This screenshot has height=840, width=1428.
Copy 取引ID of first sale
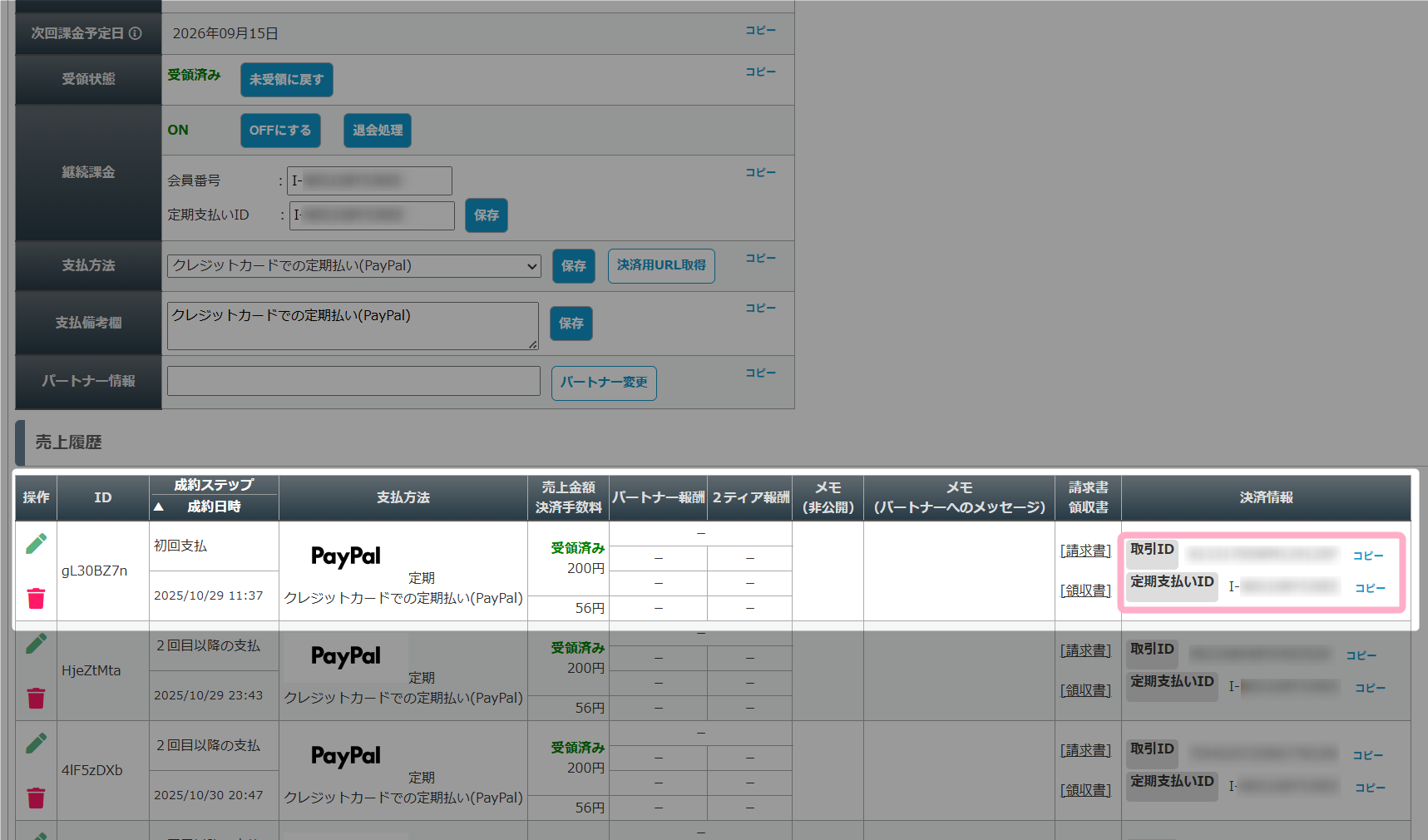click(1368, 556)
